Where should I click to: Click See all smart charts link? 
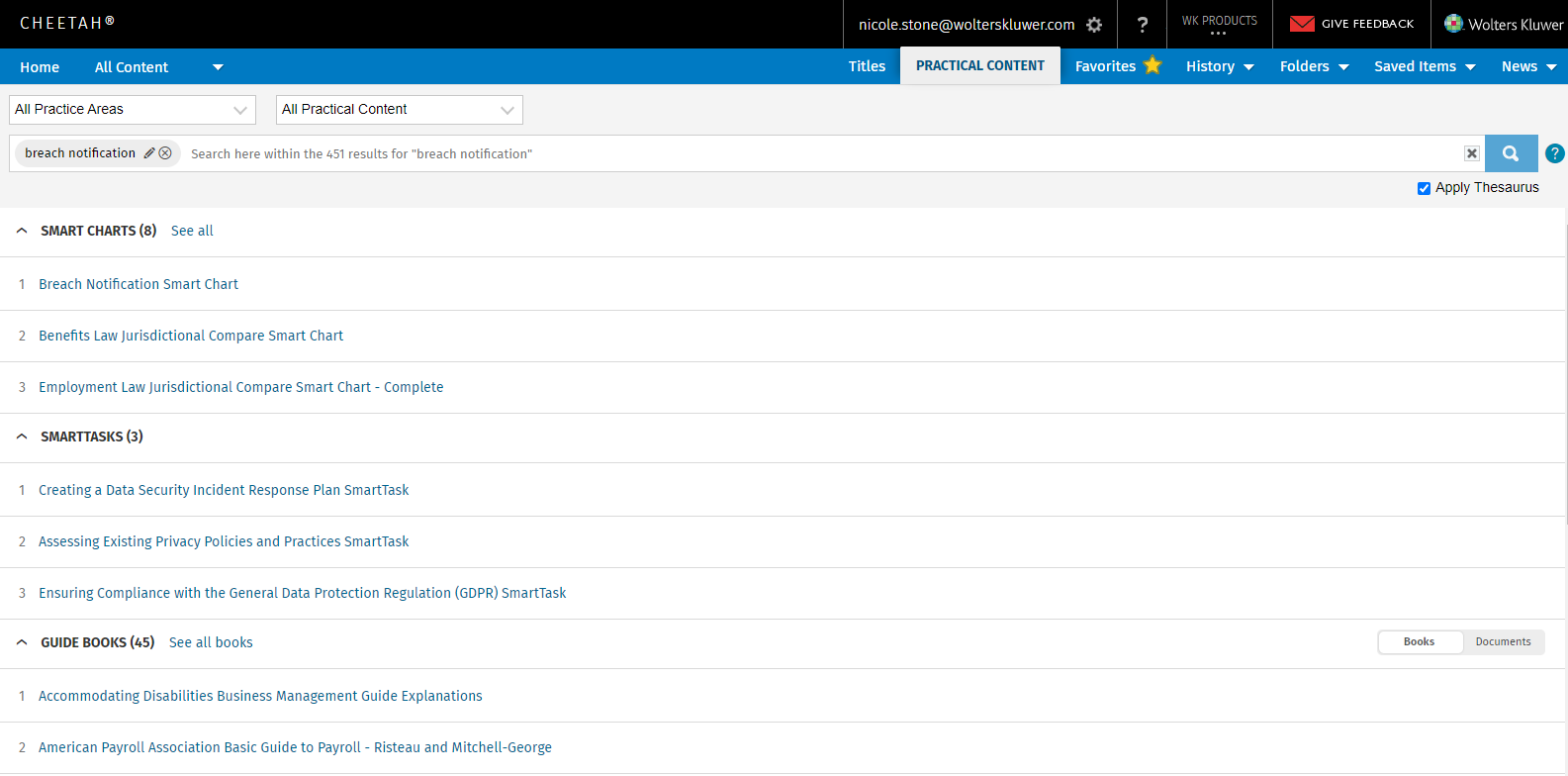click(192, 231)
